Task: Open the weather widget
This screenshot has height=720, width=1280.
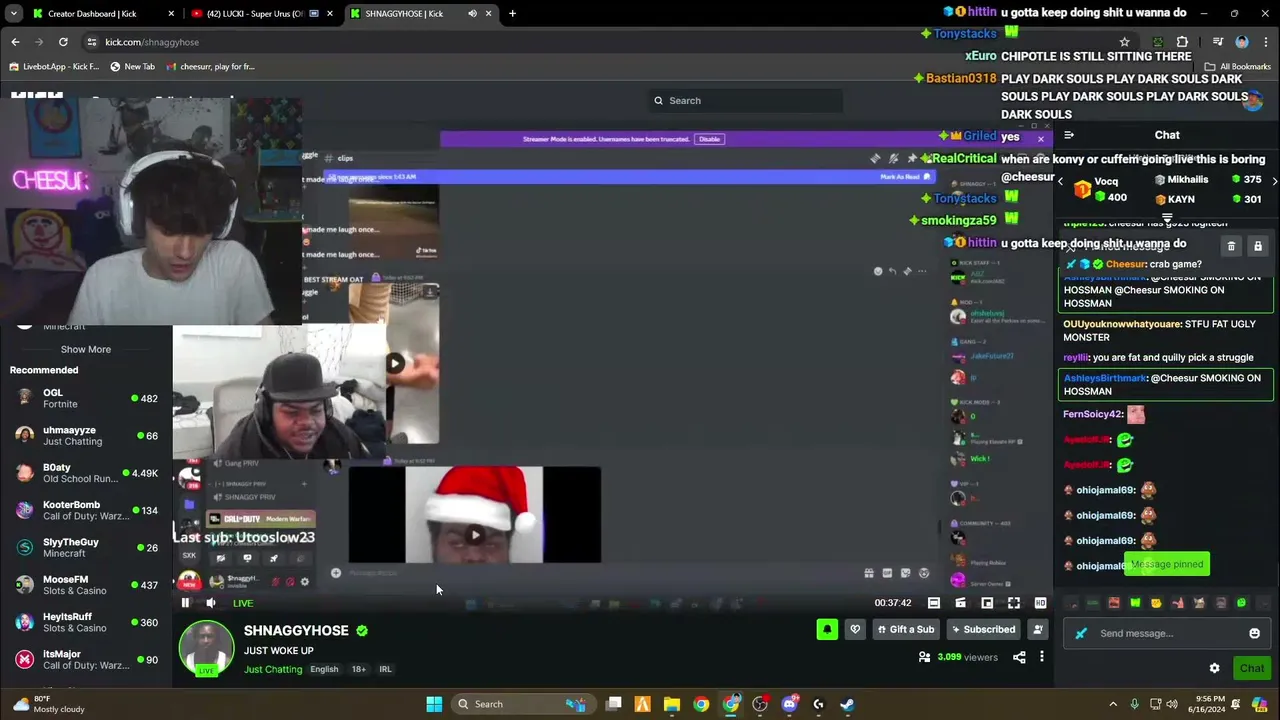Action: click(x=47, y=704)
